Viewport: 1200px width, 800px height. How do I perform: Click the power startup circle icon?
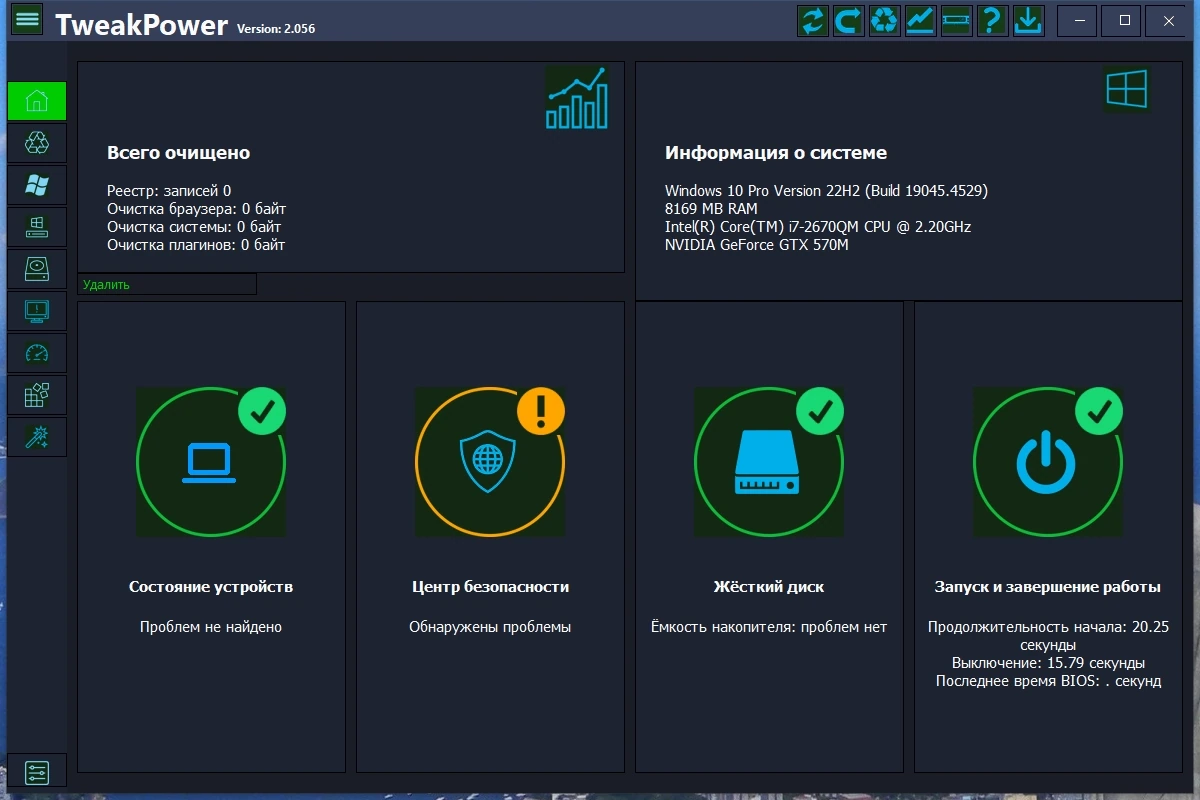(x=1047, y=462)
